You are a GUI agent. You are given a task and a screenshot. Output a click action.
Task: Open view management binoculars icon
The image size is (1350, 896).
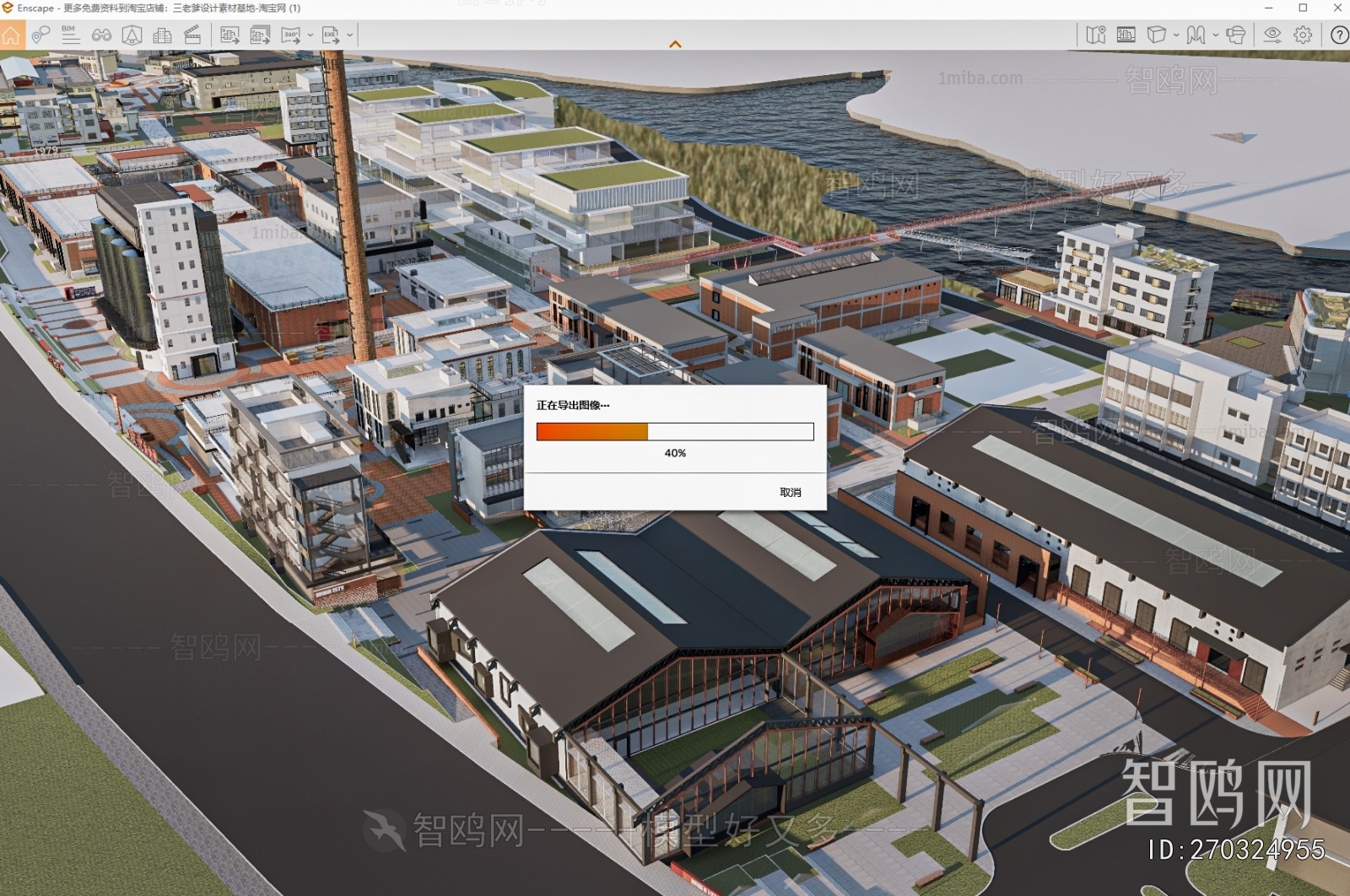[101, 35]
